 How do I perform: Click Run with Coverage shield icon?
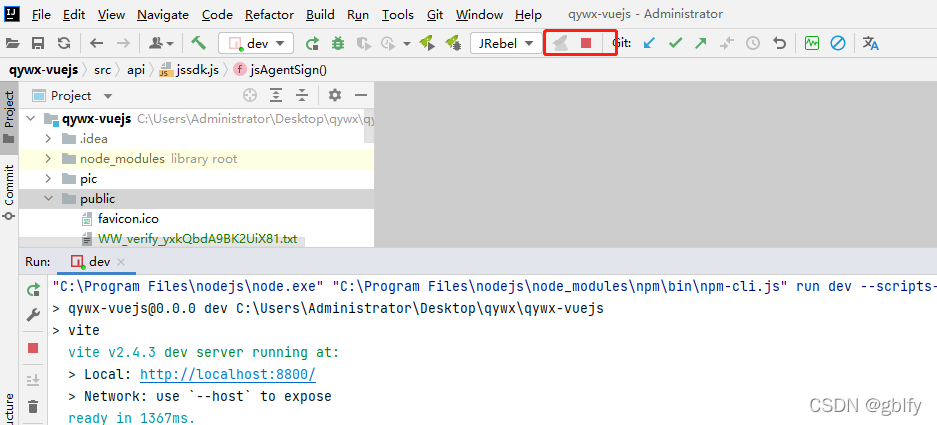click(363, 43)
